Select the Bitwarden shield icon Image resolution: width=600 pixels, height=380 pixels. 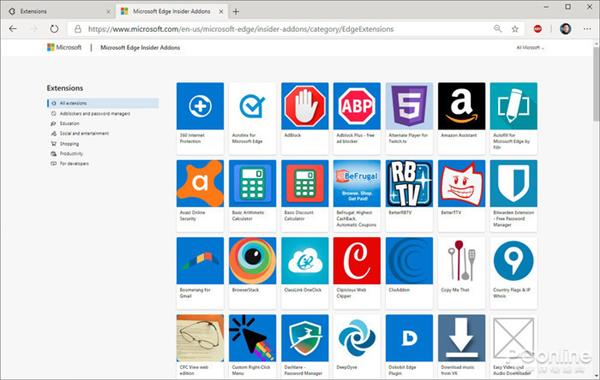click(514, 184)
